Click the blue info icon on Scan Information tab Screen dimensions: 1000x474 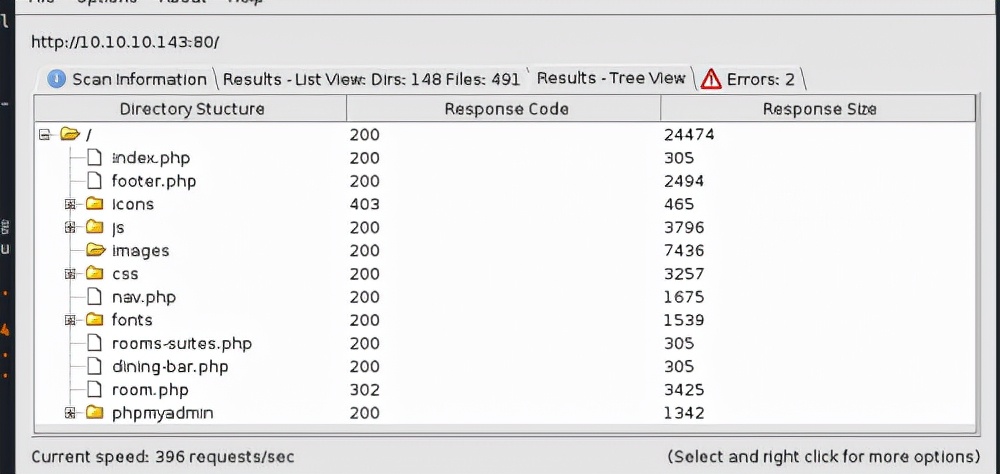coord(57,79)
